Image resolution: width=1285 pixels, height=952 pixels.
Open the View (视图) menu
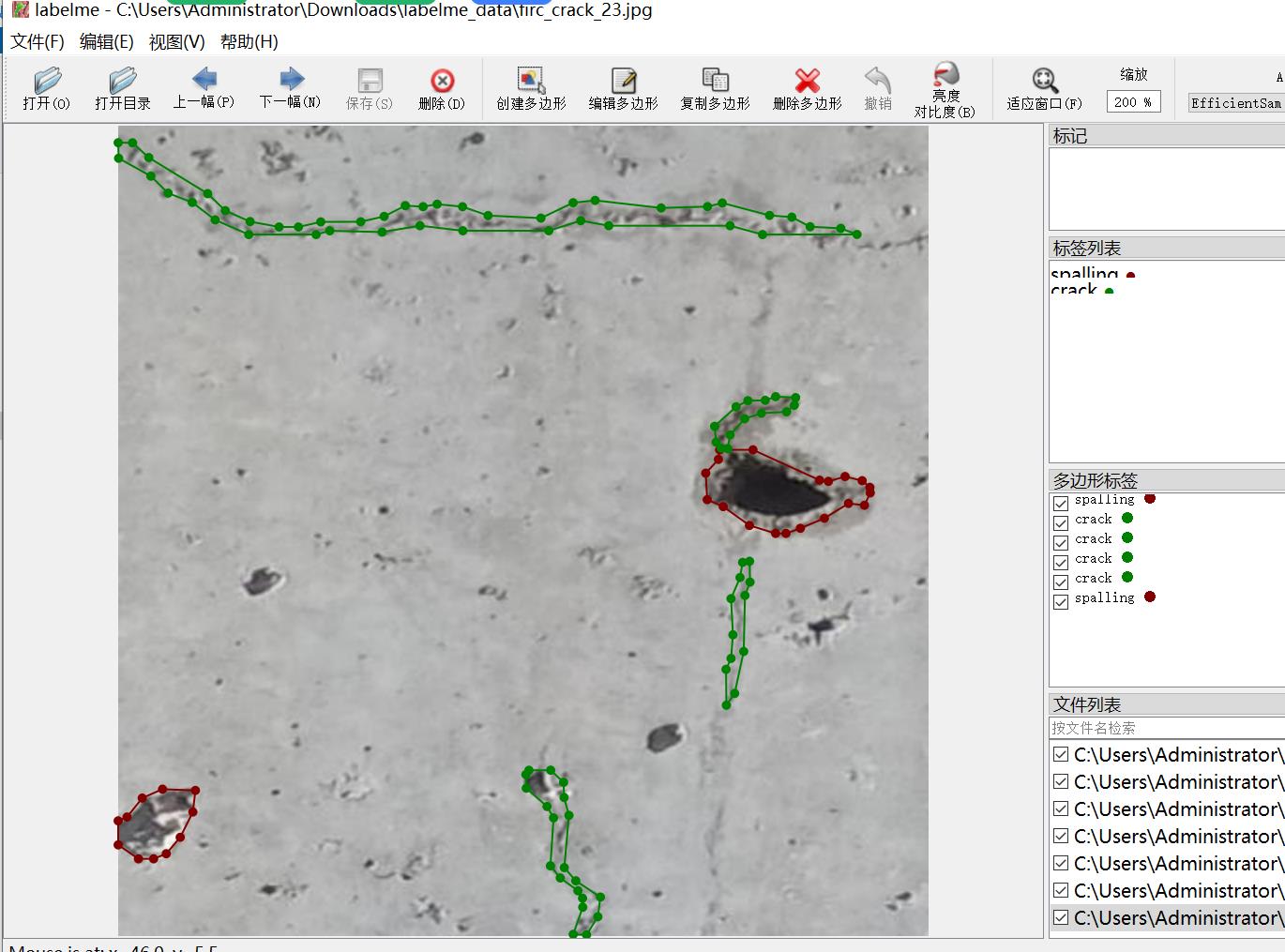click(176, 42)
